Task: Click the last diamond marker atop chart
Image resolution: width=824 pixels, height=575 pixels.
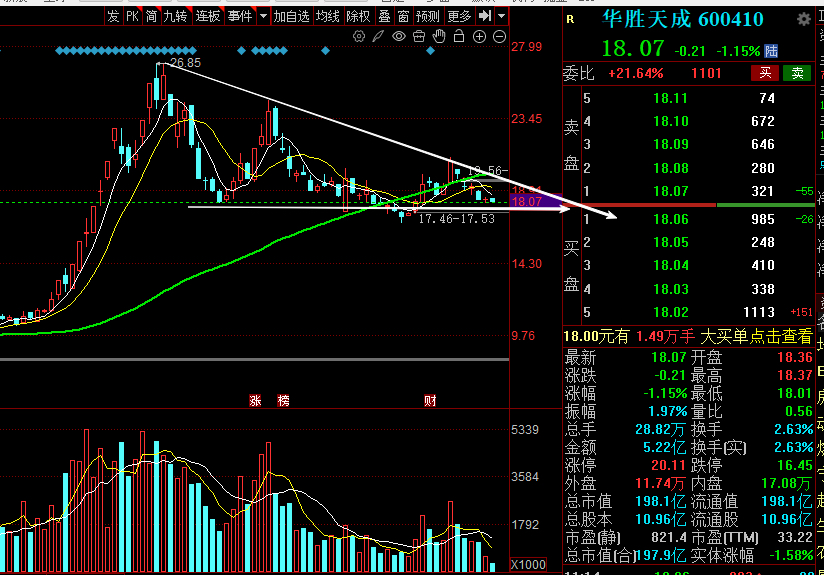Action: tap(430, 51)
